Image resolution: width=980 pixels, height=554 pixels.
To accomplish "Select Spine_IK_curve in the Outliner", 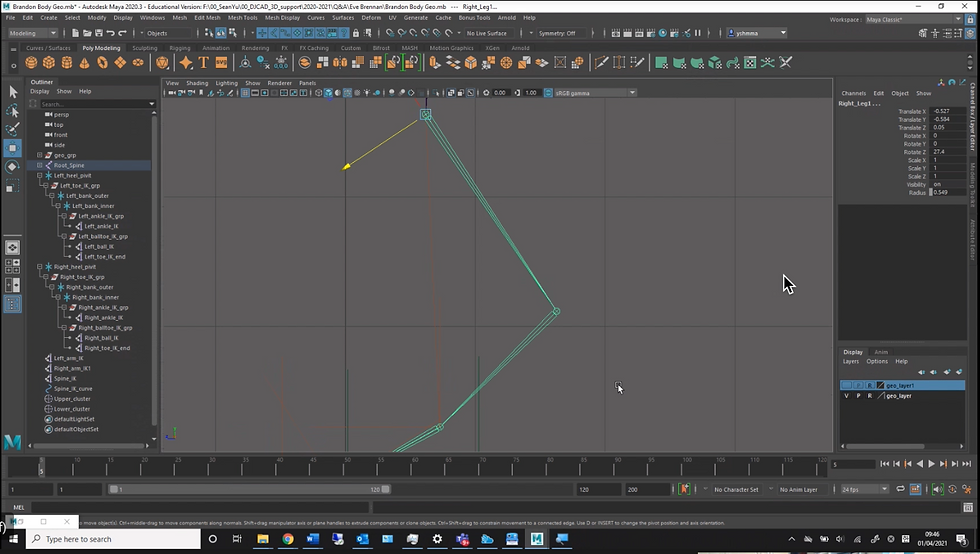I will coord(73,389).
